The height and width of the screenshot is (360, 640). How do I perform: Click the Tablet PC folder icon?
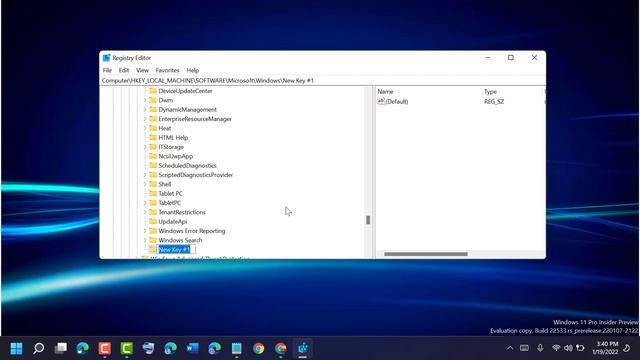(153, 193)
